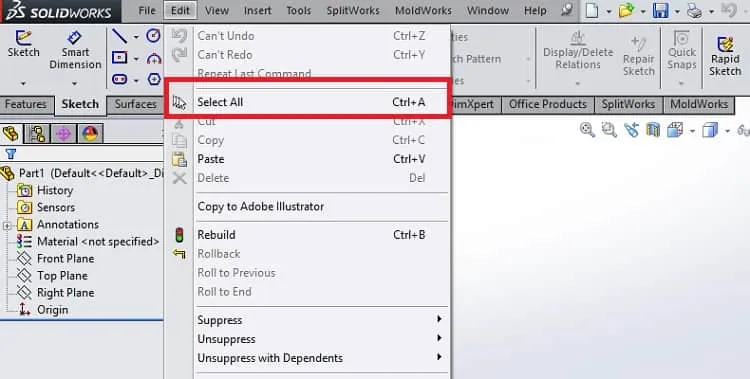This screenshot has width=750, height=379.
Task: Select Front Plane in feature tree
Action: point(66,258)
